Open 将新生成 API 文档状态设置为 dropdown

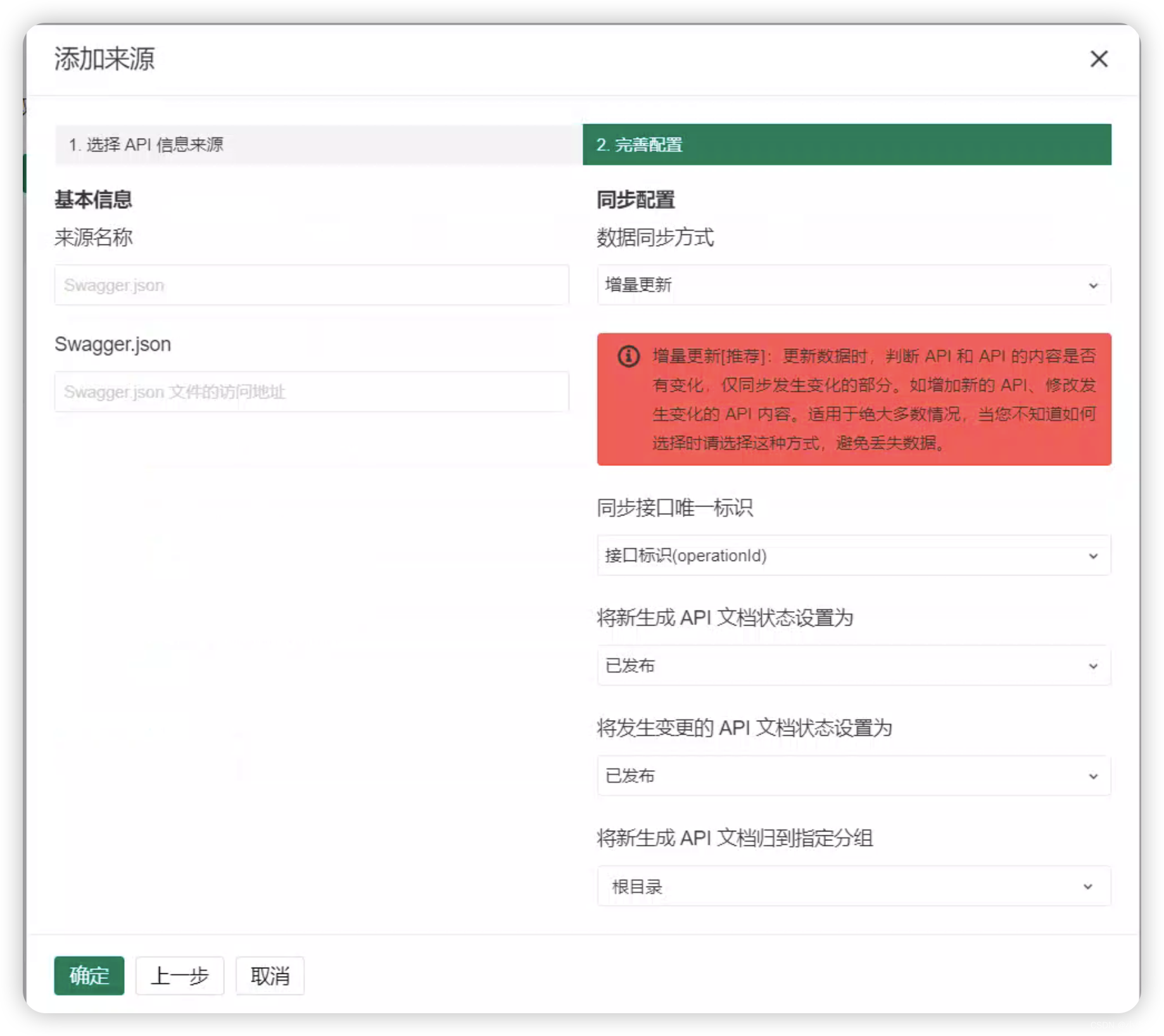click(854, 666)
